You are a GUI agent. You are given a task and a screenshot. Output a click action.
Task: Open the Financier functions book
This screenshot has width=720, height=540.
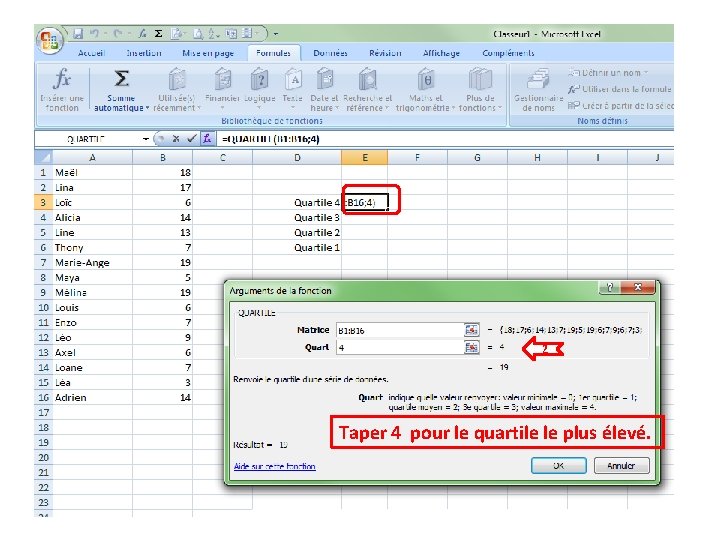click(x=223, y=90)
